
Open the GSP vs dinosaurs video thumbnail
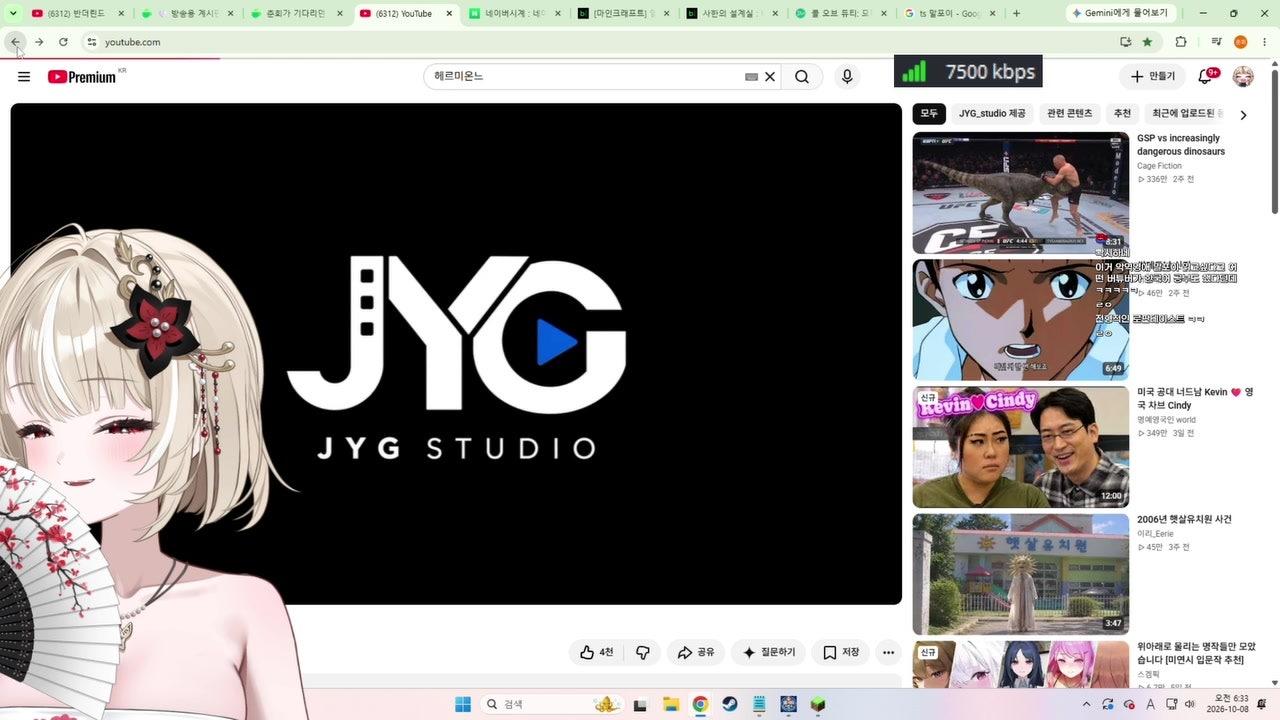[x=1020, y=192]
